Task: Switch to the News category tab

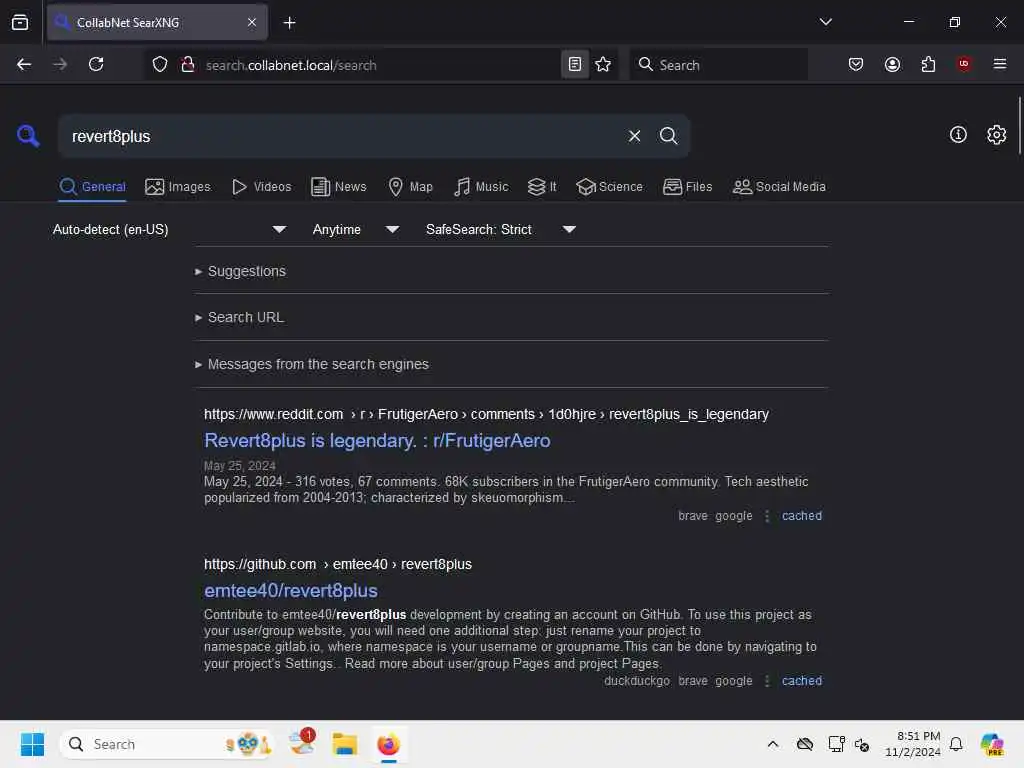Action: [338, 187]
